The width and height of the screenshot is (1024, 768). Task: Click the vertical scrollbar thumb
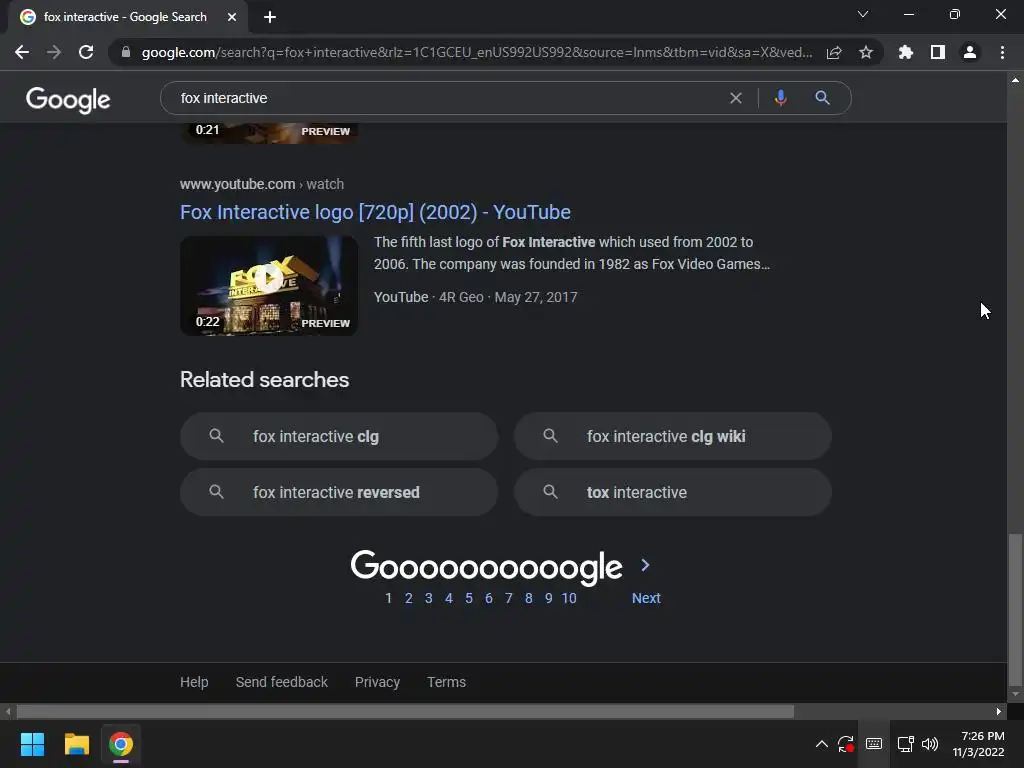(x=1015, y=609)
